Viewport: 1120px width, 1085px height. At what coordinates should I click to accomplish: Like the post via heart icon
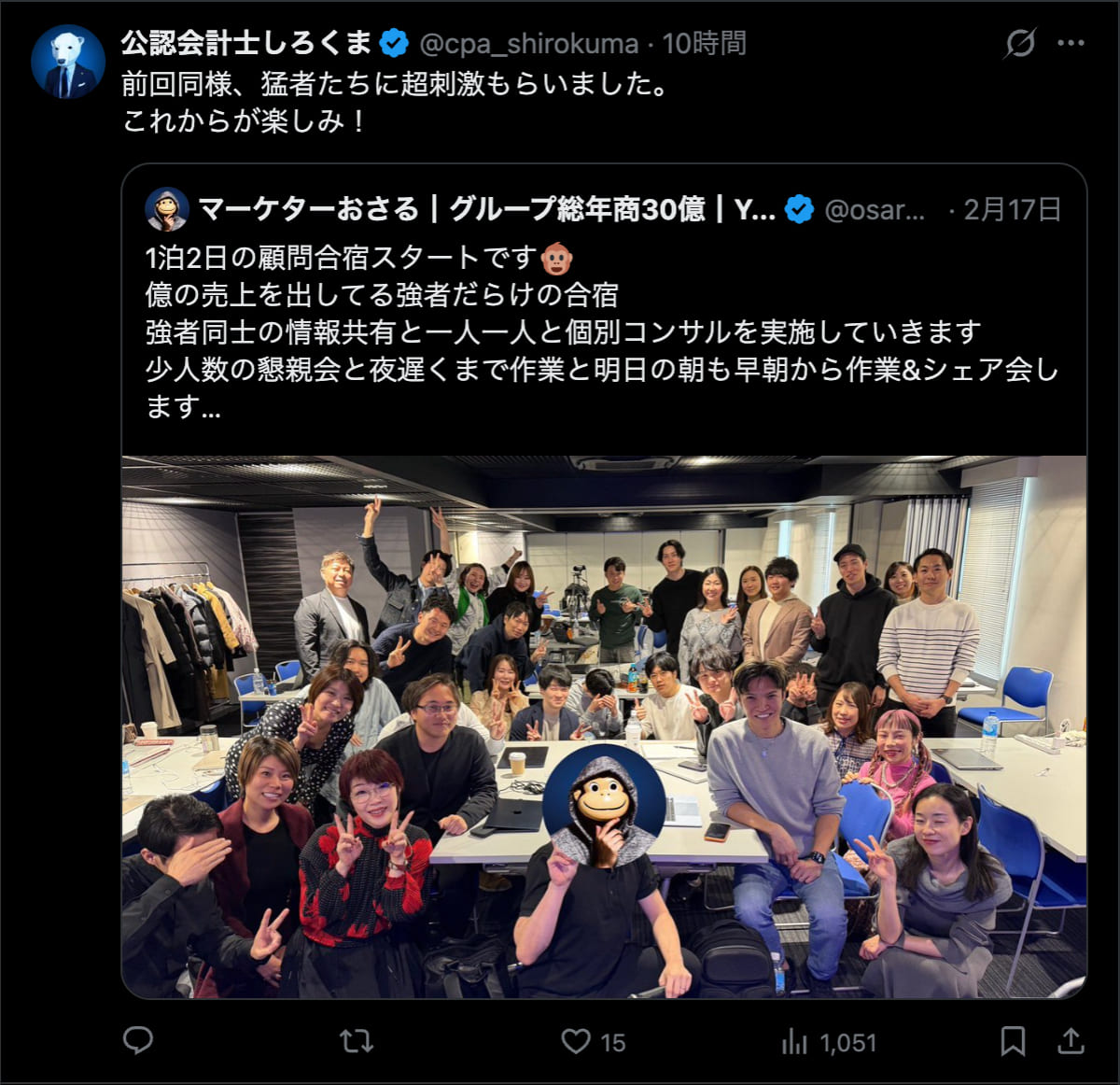tap(576, 1041)
